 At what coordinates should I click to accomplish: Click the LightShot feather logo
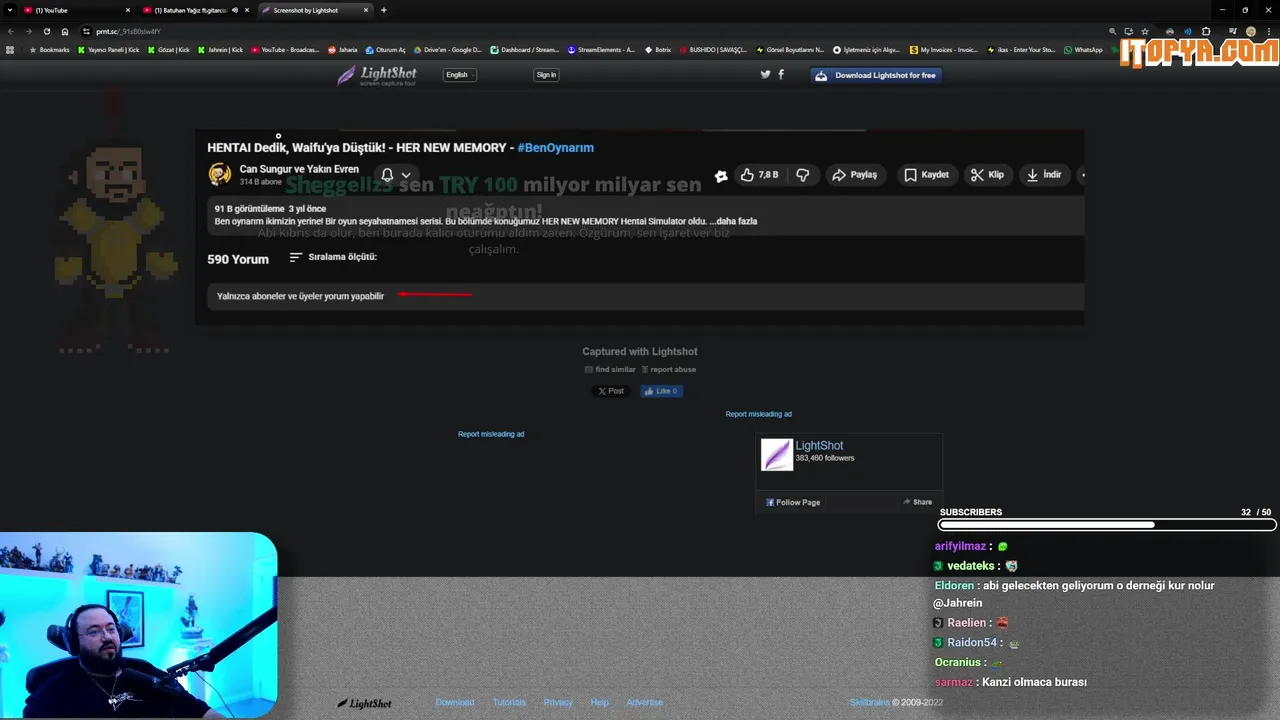376,75
